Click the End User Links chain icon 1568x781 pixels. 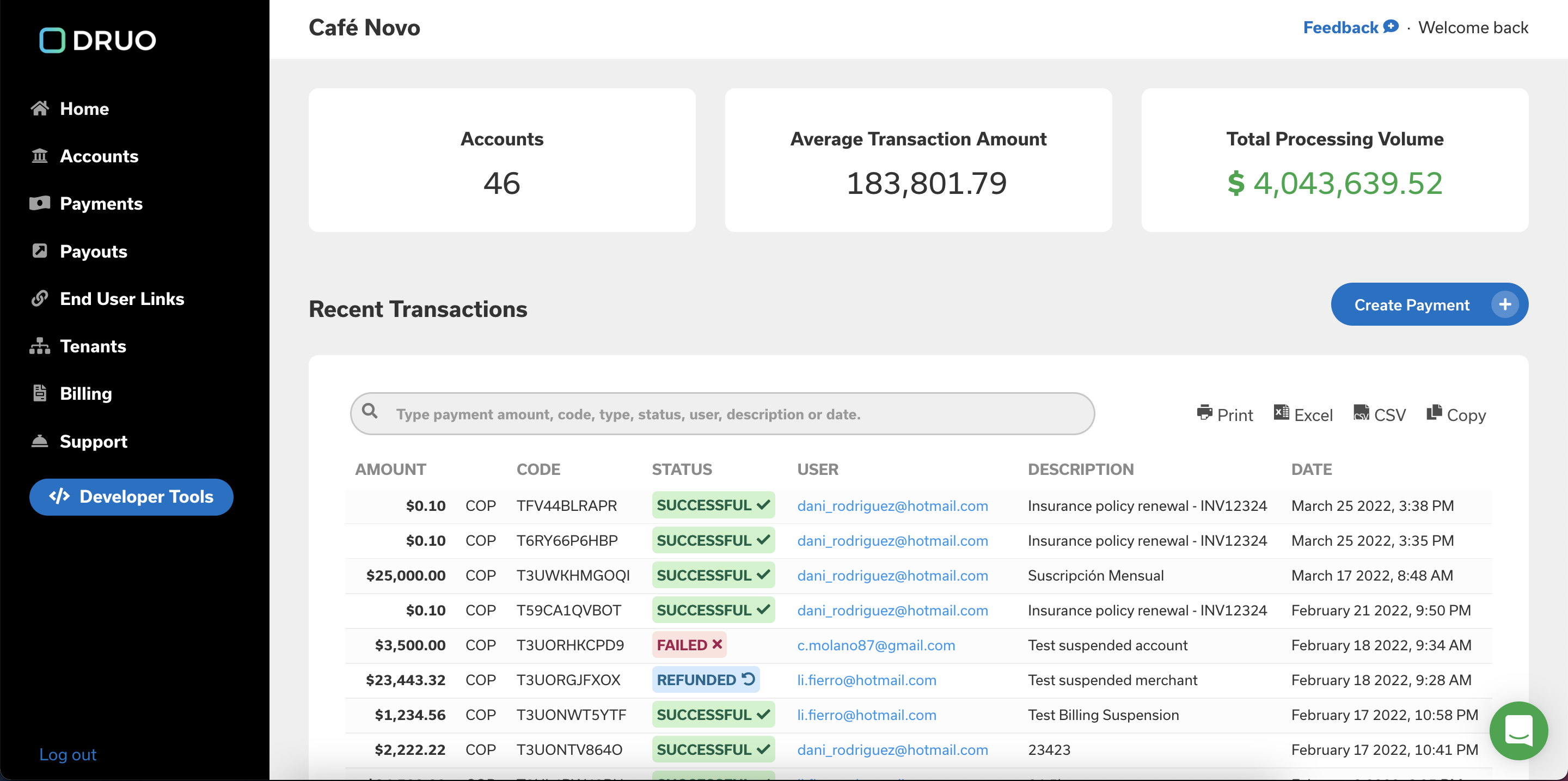[x=40, y=298]
